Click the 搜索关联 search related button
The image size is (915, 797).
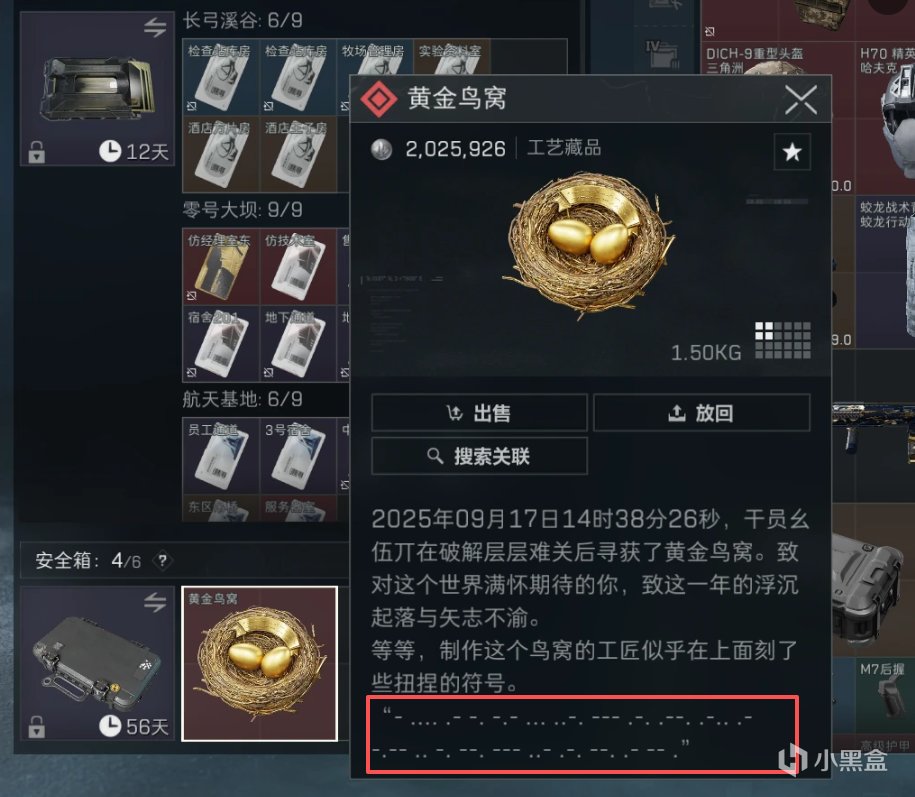(479, 456)
